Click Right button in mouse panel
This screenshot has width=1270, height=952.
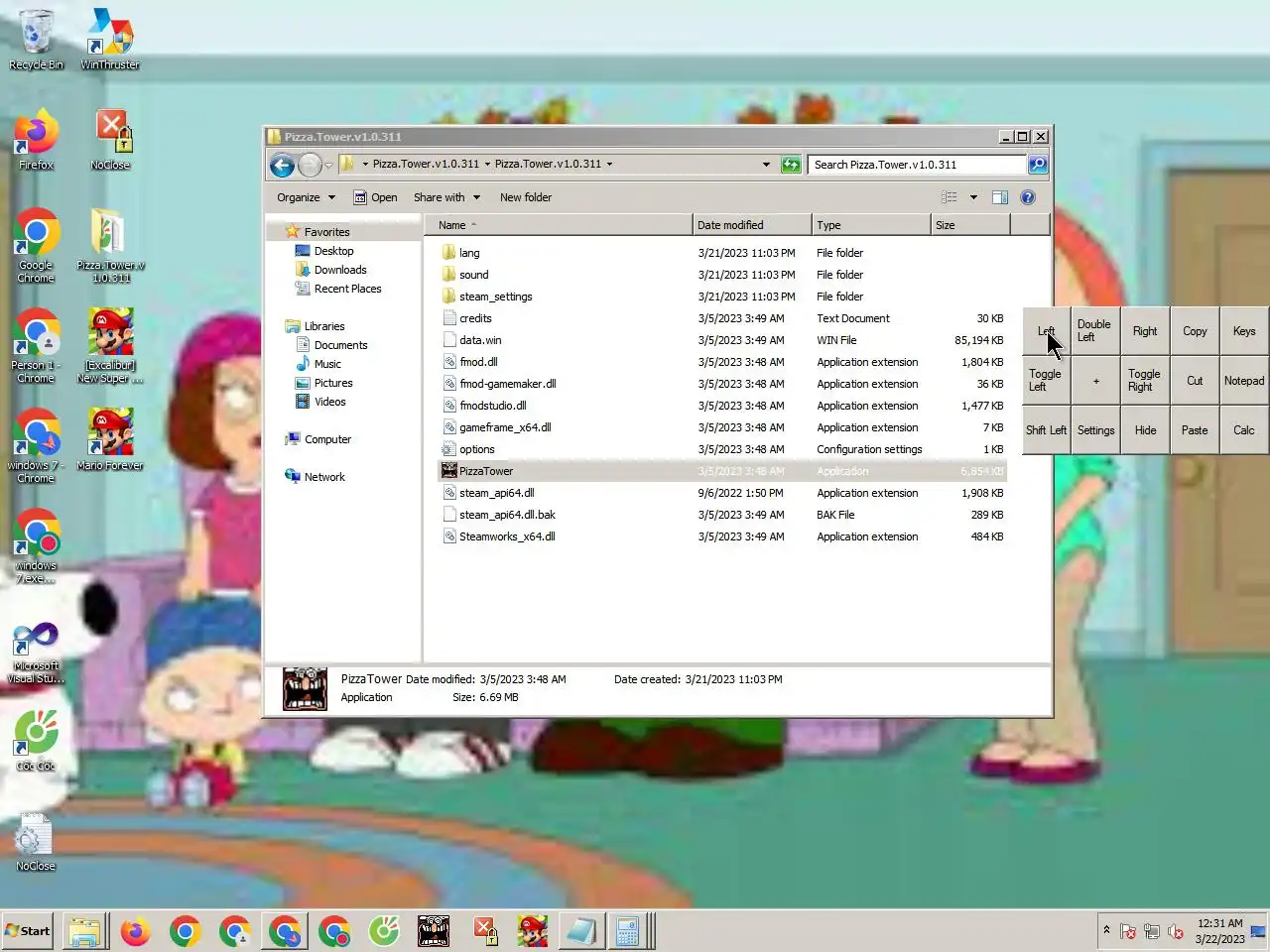1145,331
